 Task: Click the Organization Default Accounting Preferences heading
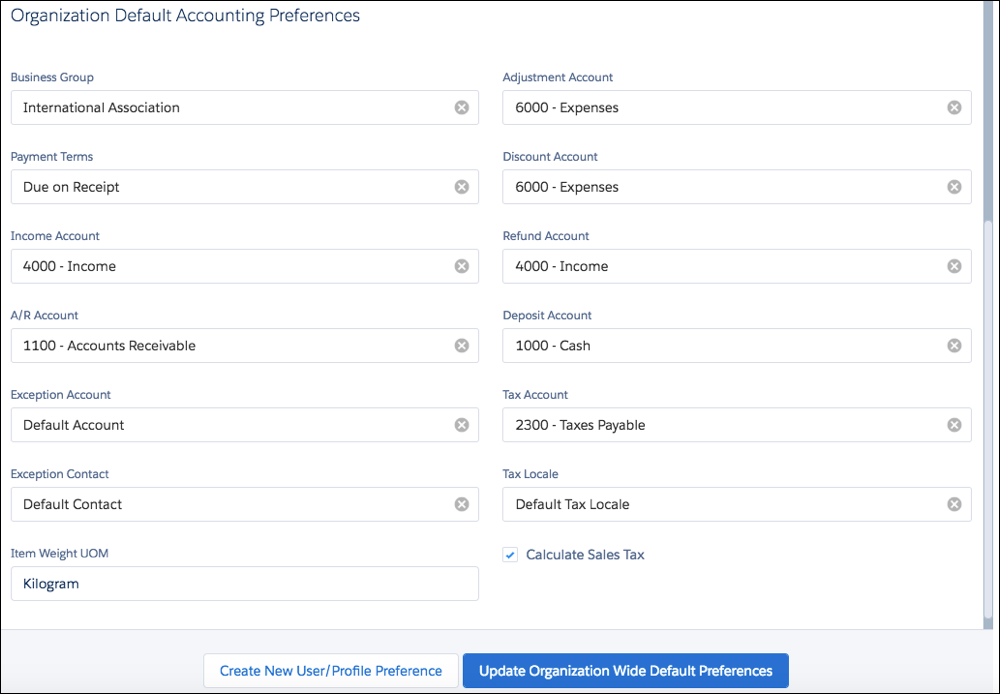185,15
